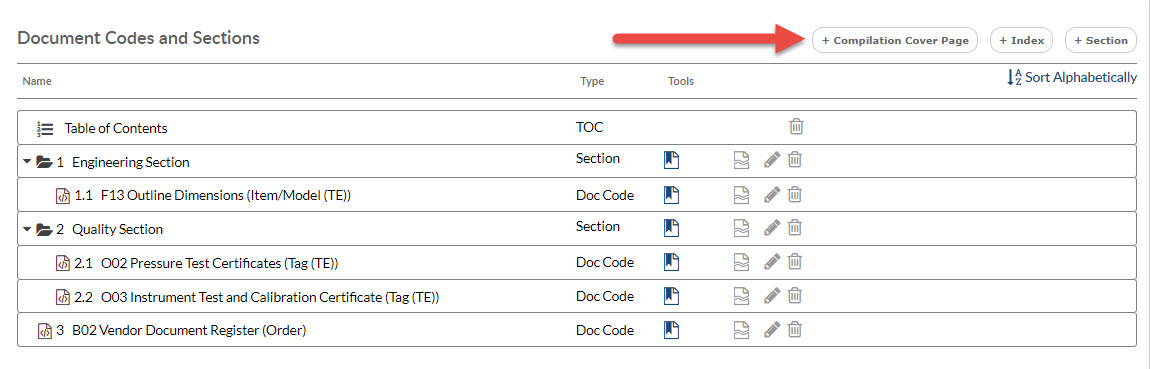The height and width of the screenshot is (369, 1150).
Task: Delete F13 Outline Dimensions doc code
Action: (x=794, y=194)
